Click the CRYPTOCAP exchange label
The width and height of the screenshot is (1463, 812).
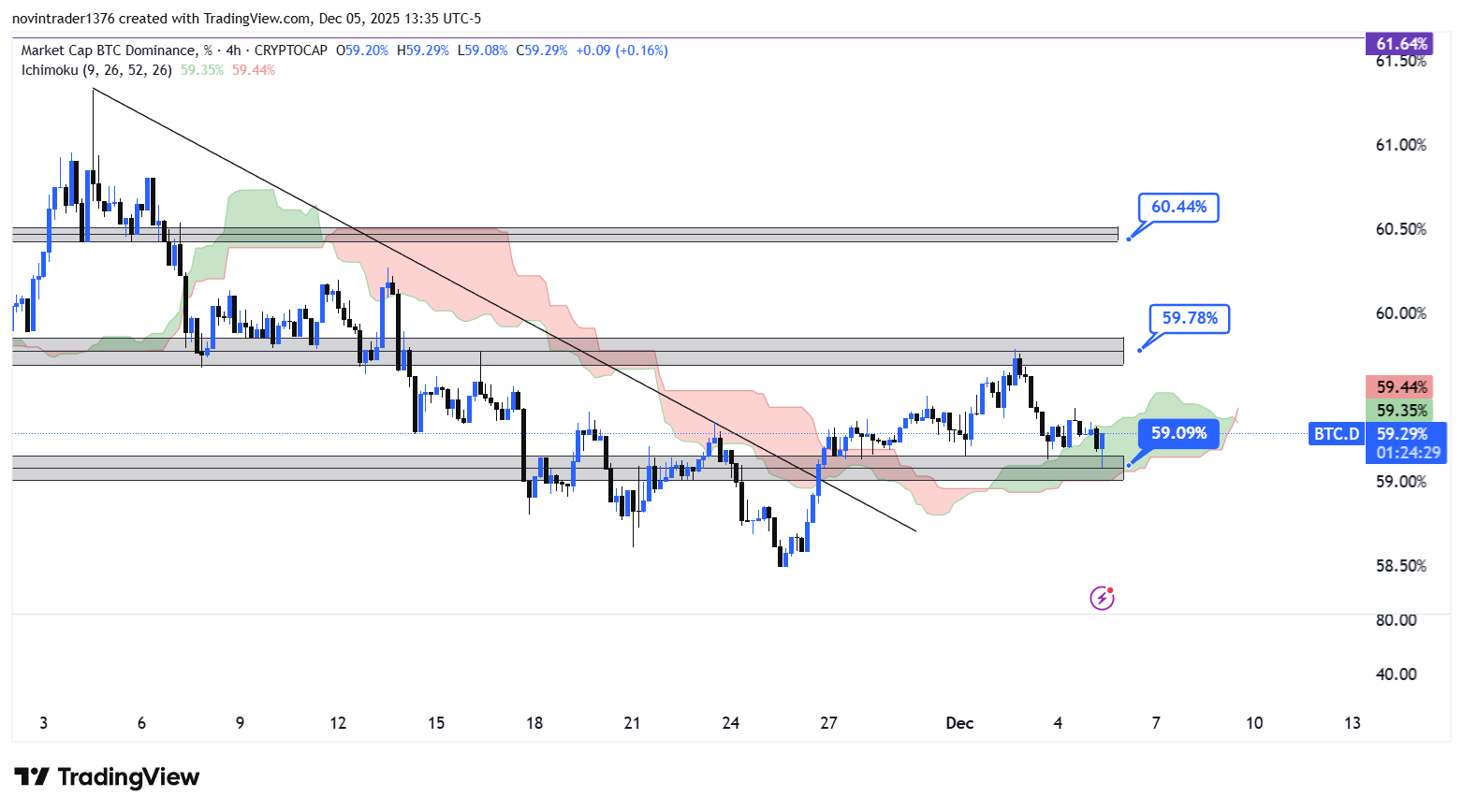click(290, 51)
